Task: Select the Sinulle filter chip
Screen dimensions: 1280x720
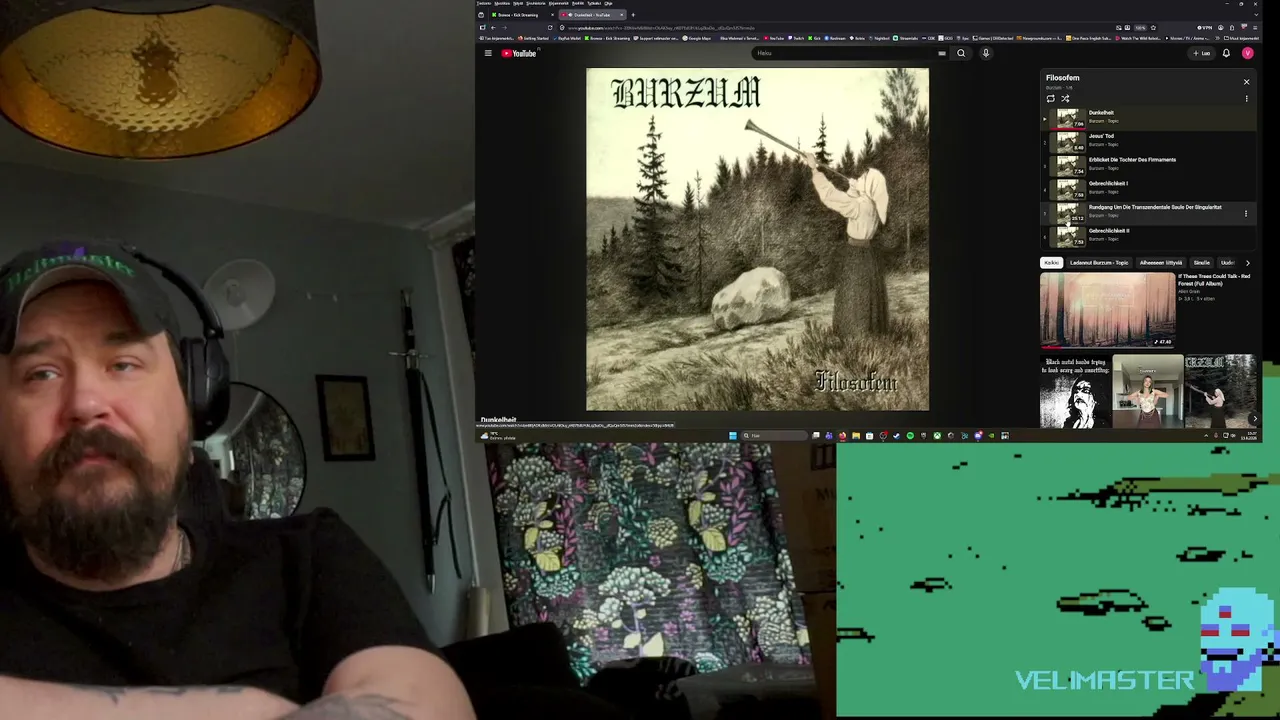Action: 1201,263
